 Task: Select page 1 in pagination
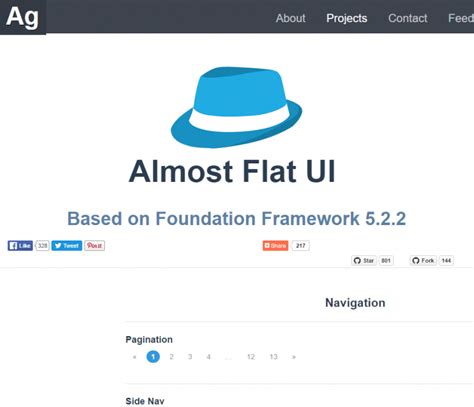(153, 357)
